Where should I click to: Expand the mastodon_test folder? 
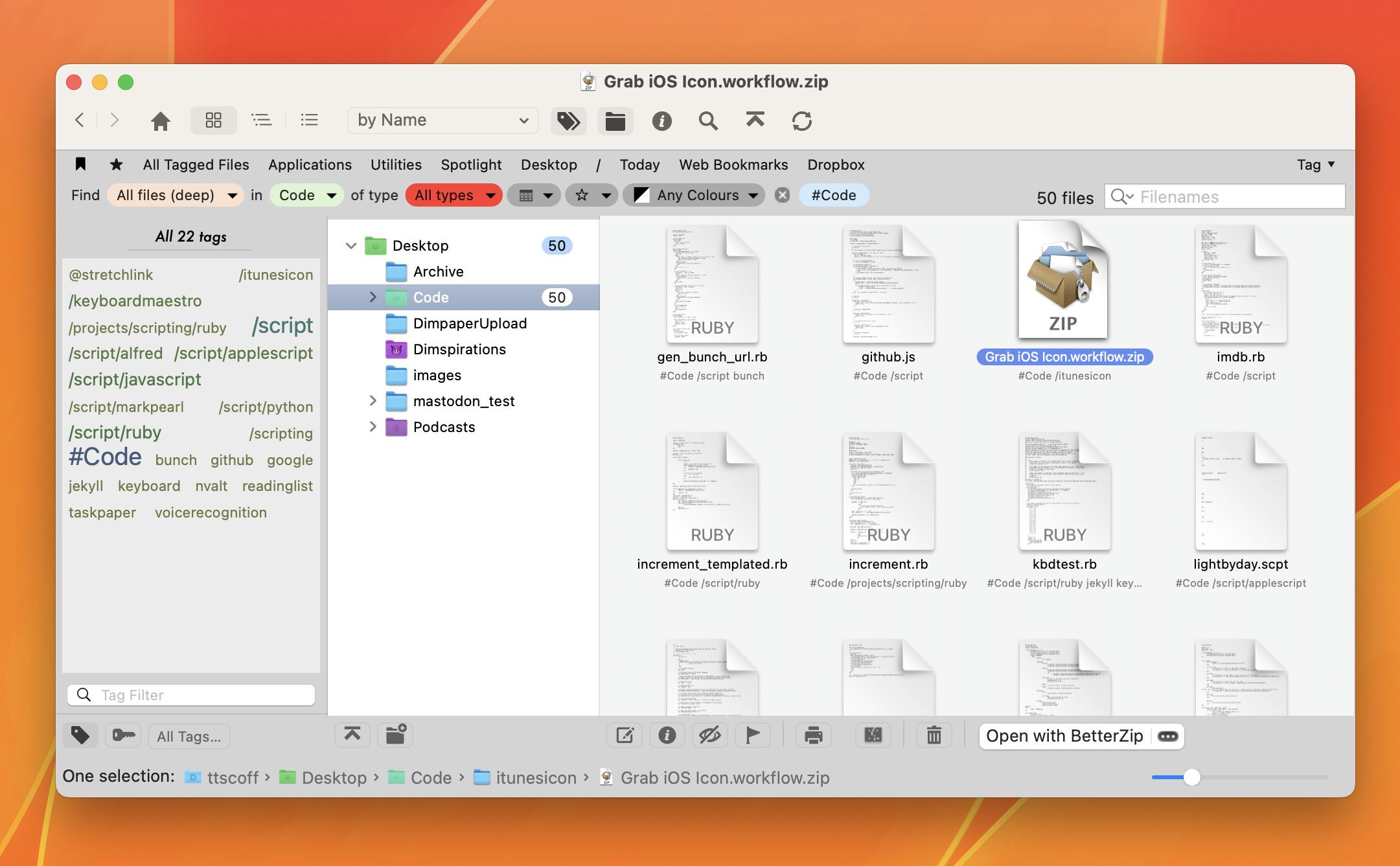click(x=373, y=401)
